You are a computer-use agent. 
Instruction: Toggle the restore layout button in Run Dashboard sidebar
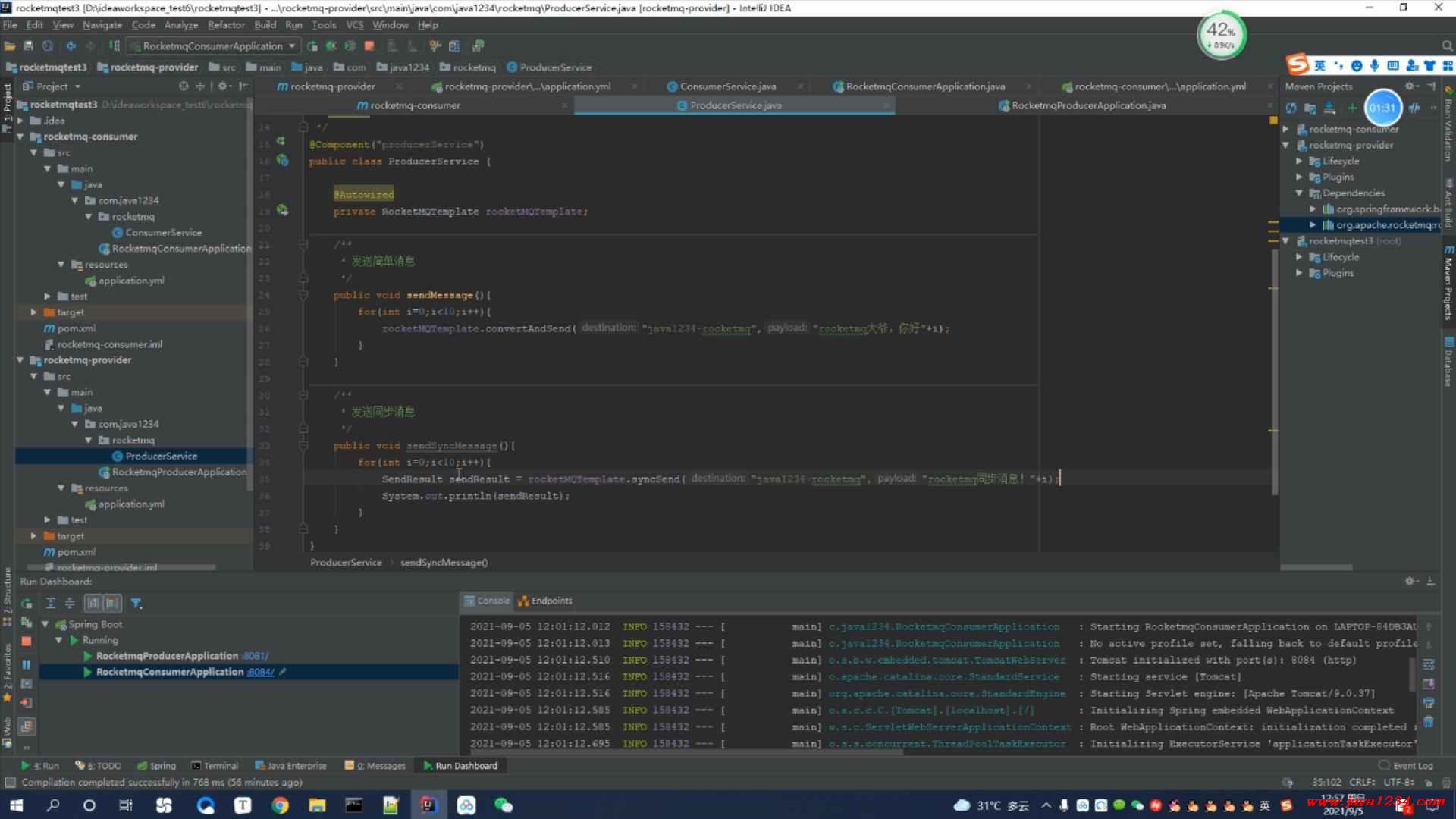pos(27,726)
